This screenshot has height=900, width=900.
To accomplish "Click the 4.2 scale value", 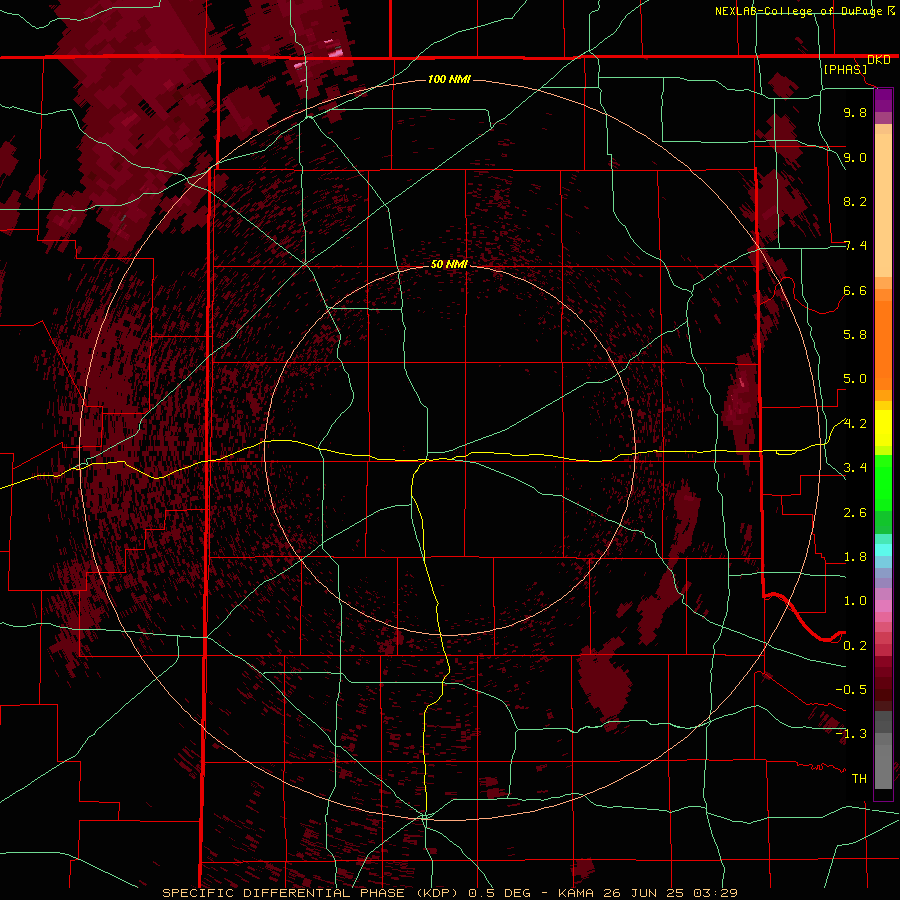I will point(855,424).
